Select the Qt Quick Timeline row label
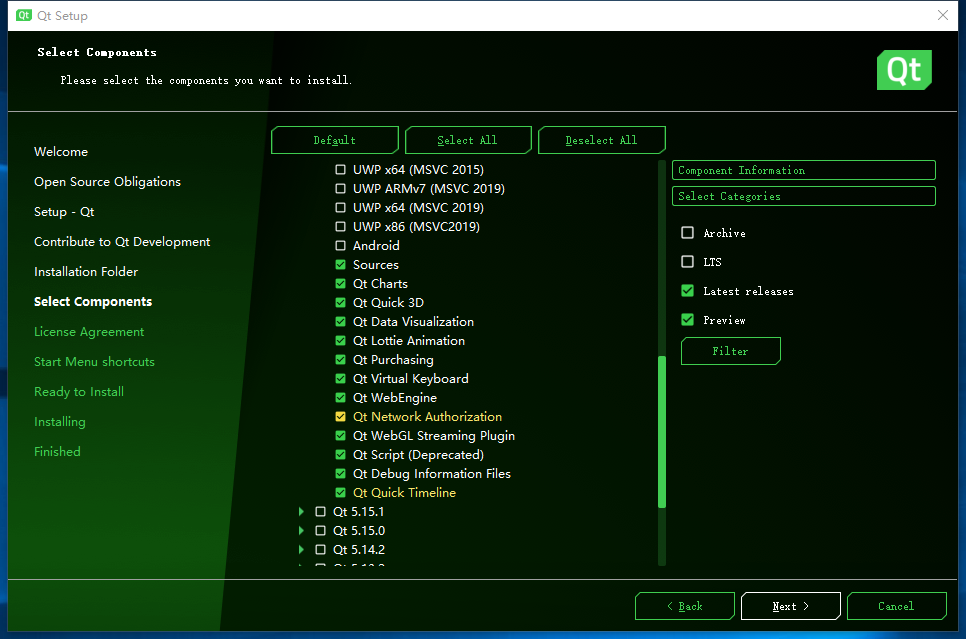This screenshot has width=966, height=639. coord(404,493)
